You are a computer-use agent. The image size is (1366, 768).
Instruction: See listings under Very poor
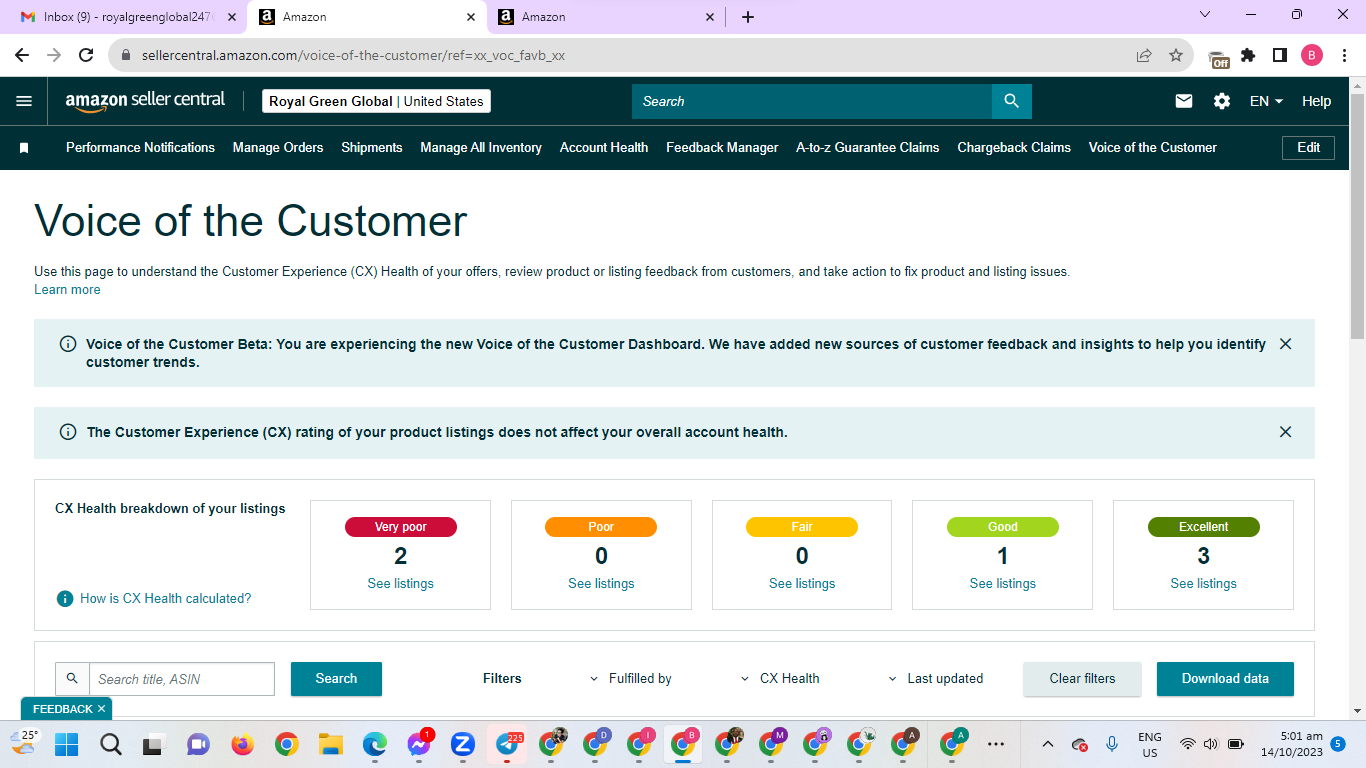click(x=401, y=584)
